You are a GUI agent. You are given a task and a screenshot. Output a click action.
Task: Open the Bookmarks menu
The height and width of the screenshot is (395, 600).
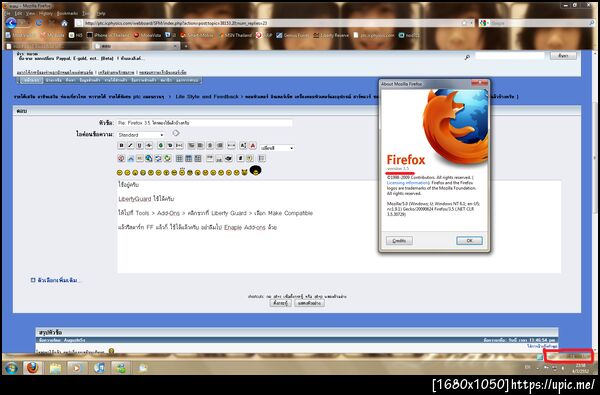pyautogui.click(x=67, y=13)
